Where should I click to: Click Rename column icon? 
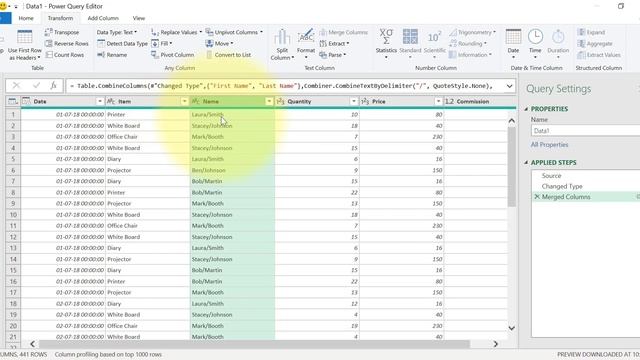[101, 55]
